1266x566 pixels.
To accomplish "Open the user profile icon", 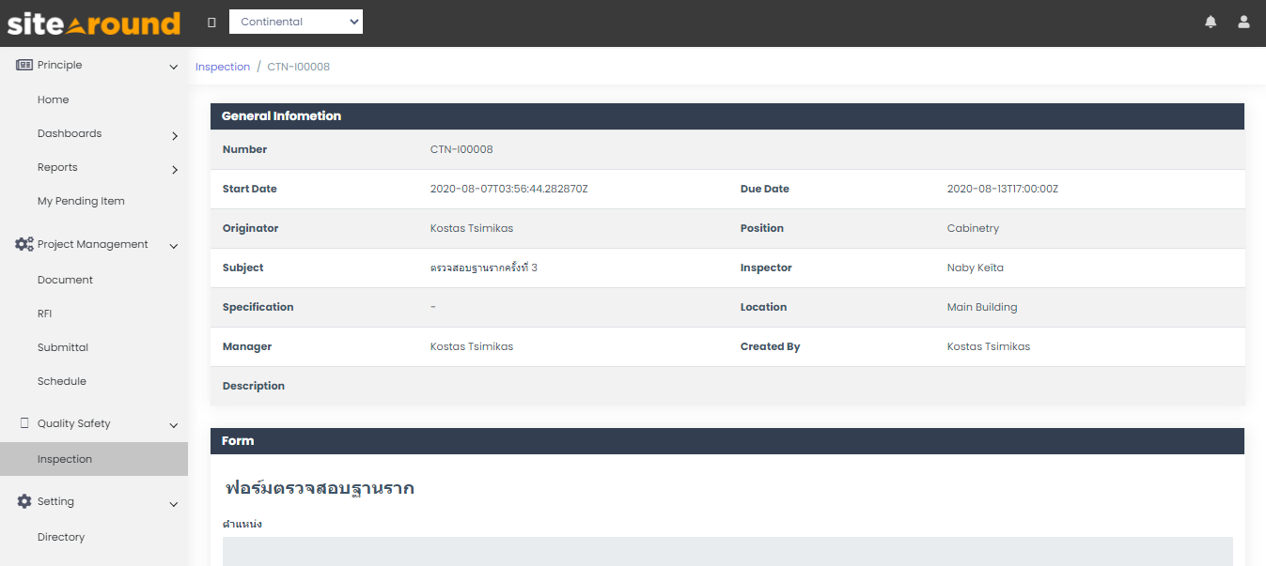I will tap(1243, 22).
